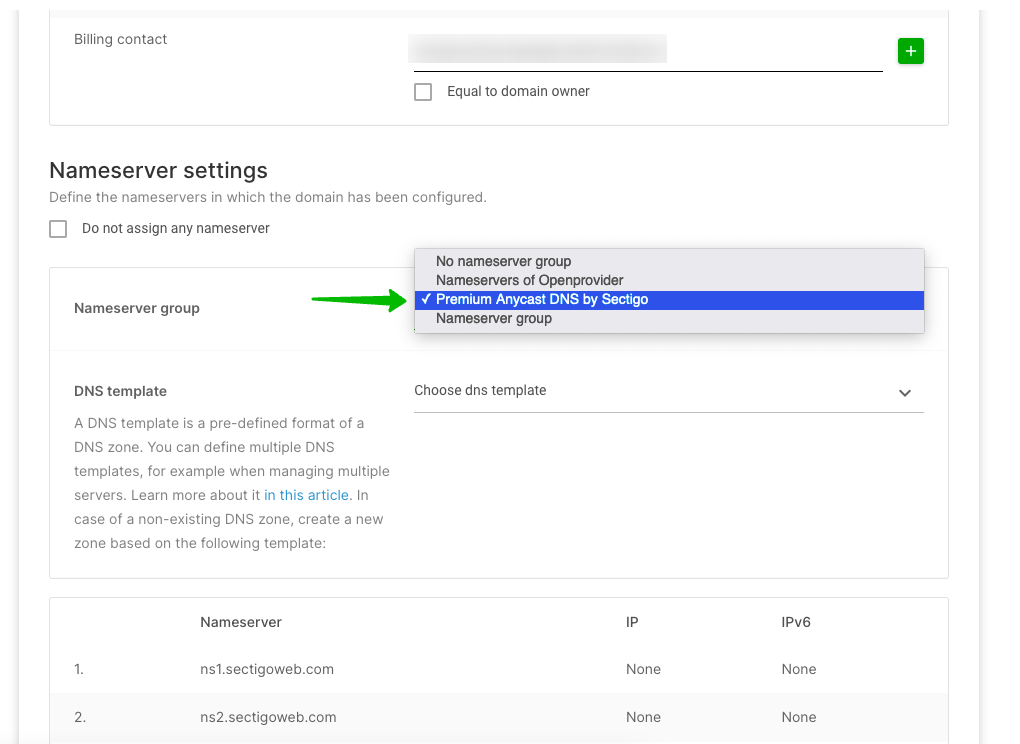Click row number 1. in nameserver table
Screen dimensions: 1020x744
click(79, 669)
